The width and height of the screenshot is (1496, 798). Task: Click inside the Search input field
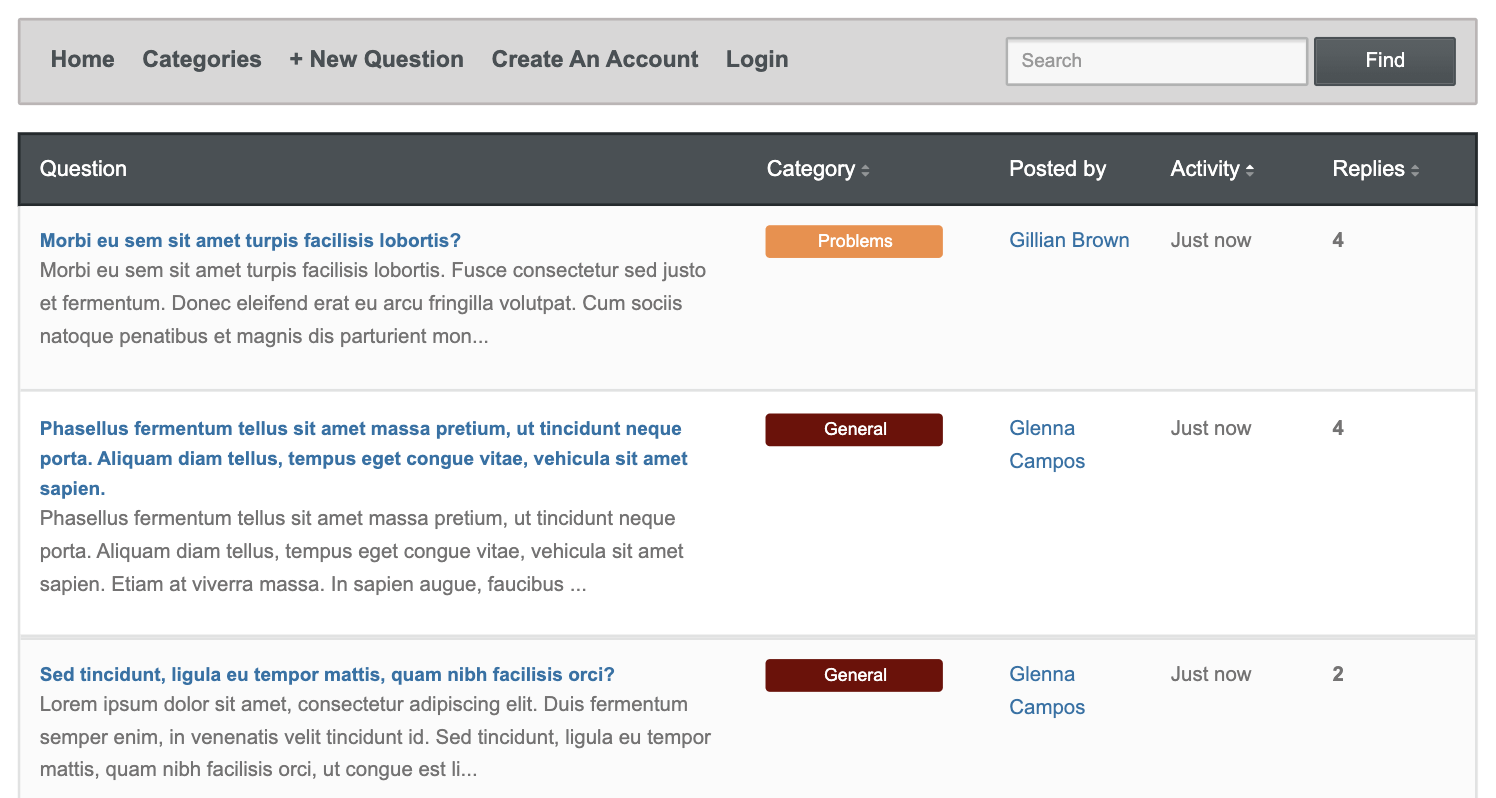pos(1156,61)
